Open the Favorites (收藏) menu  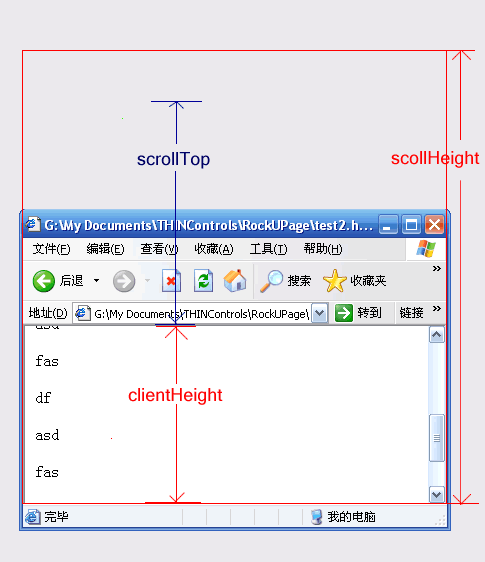point(214,249)
